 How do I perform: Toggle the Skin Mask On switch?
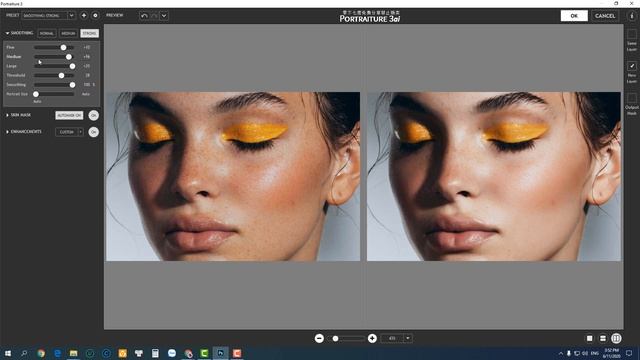point(93,116)
